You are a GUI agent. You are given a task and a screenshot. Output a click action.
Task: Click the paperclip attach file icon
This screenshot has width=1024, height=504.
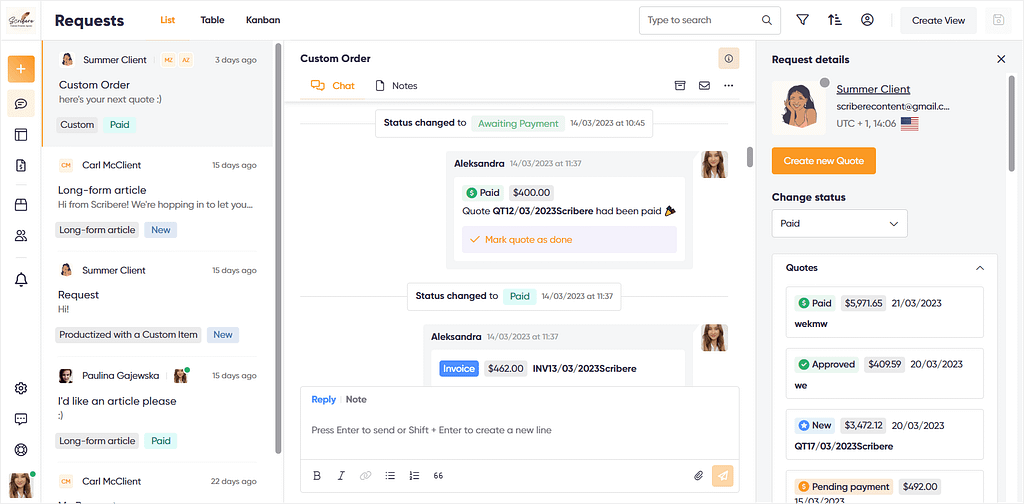point(698,476)
